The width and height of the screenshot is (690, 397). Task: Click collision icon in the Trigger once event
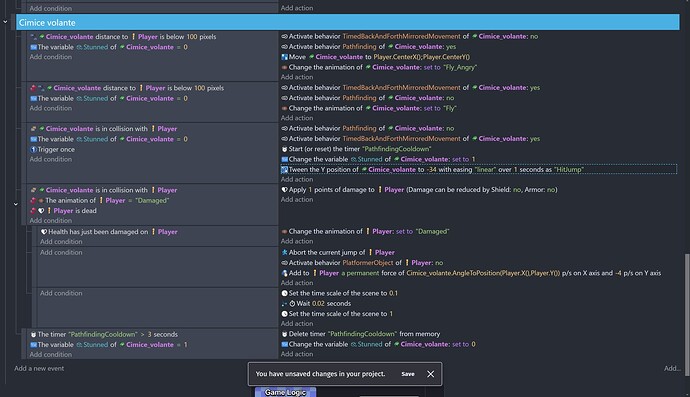33,129
